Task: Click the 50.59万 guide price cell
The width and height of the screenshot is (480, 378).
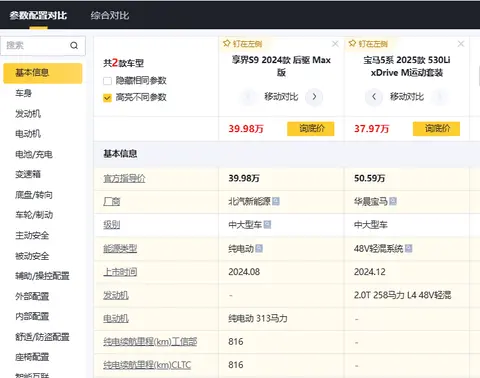Action: pyautogui.click(x=369, y=178)
